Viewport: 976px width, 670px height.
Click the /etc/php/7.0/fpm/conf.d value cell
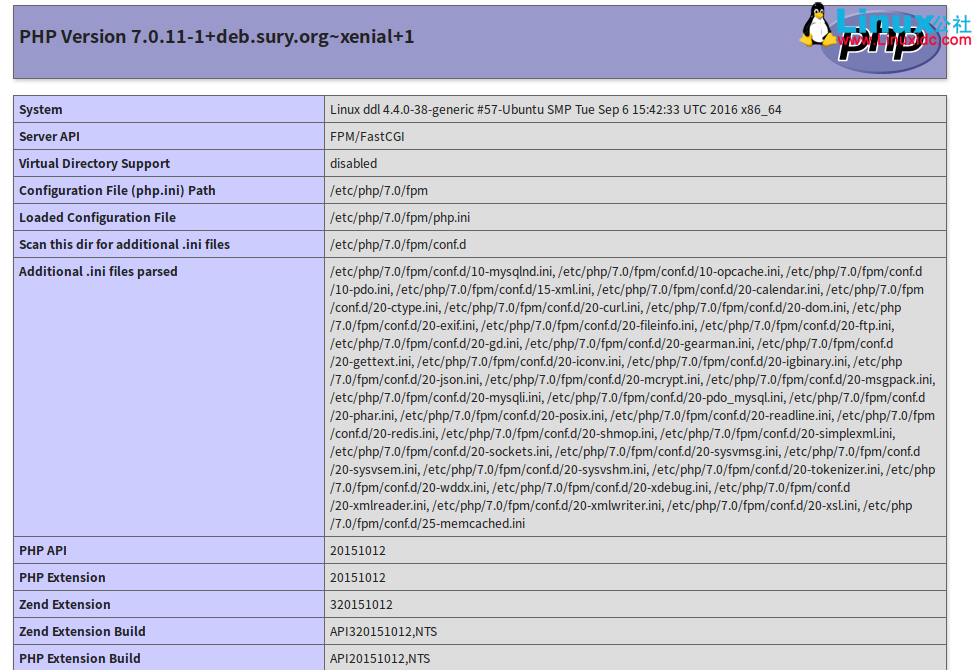click(398, 245)
